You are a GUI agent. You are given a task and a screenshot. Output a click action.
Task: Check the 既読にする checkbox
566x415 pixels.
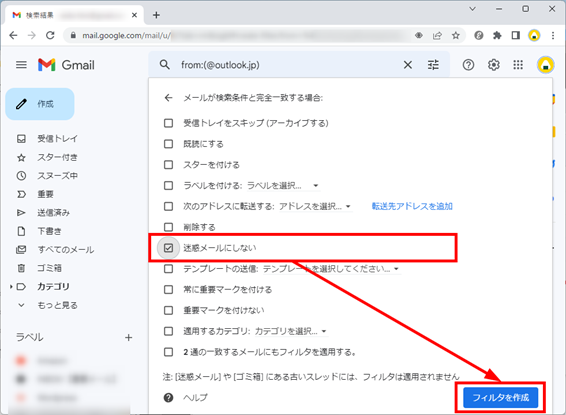coord(168,144)
